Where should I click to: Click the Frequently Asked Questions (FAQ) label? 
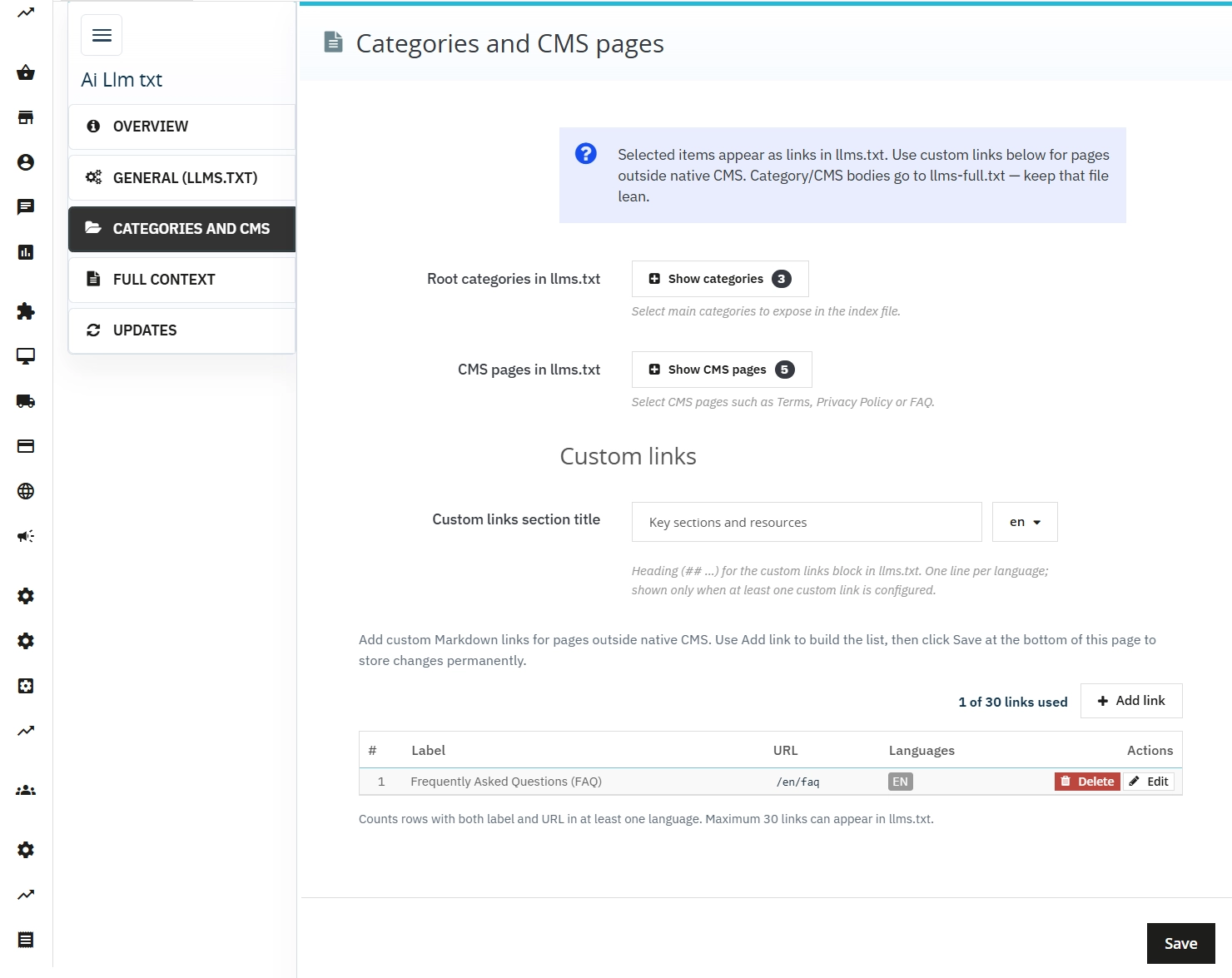tap(506, 782)
